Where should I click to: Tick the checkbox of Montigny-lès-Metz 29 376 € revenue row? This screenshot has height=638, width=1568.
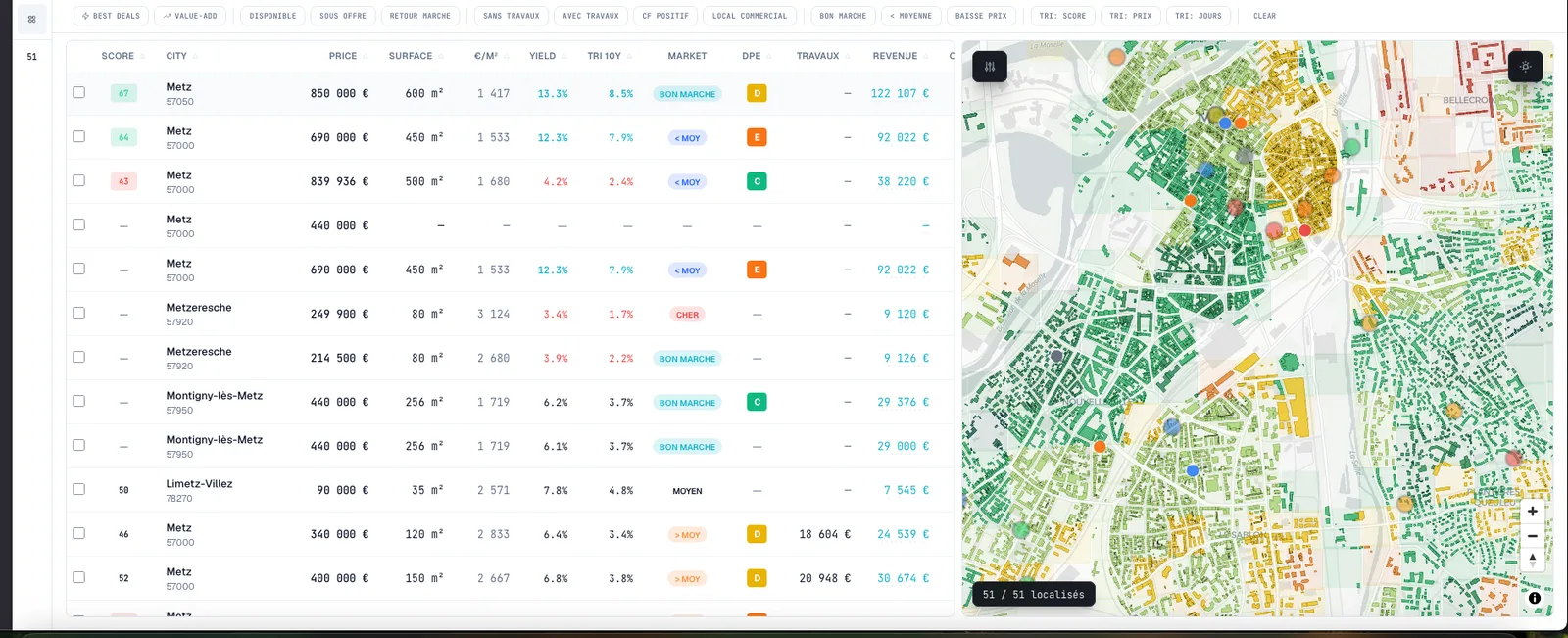point(79,401)
